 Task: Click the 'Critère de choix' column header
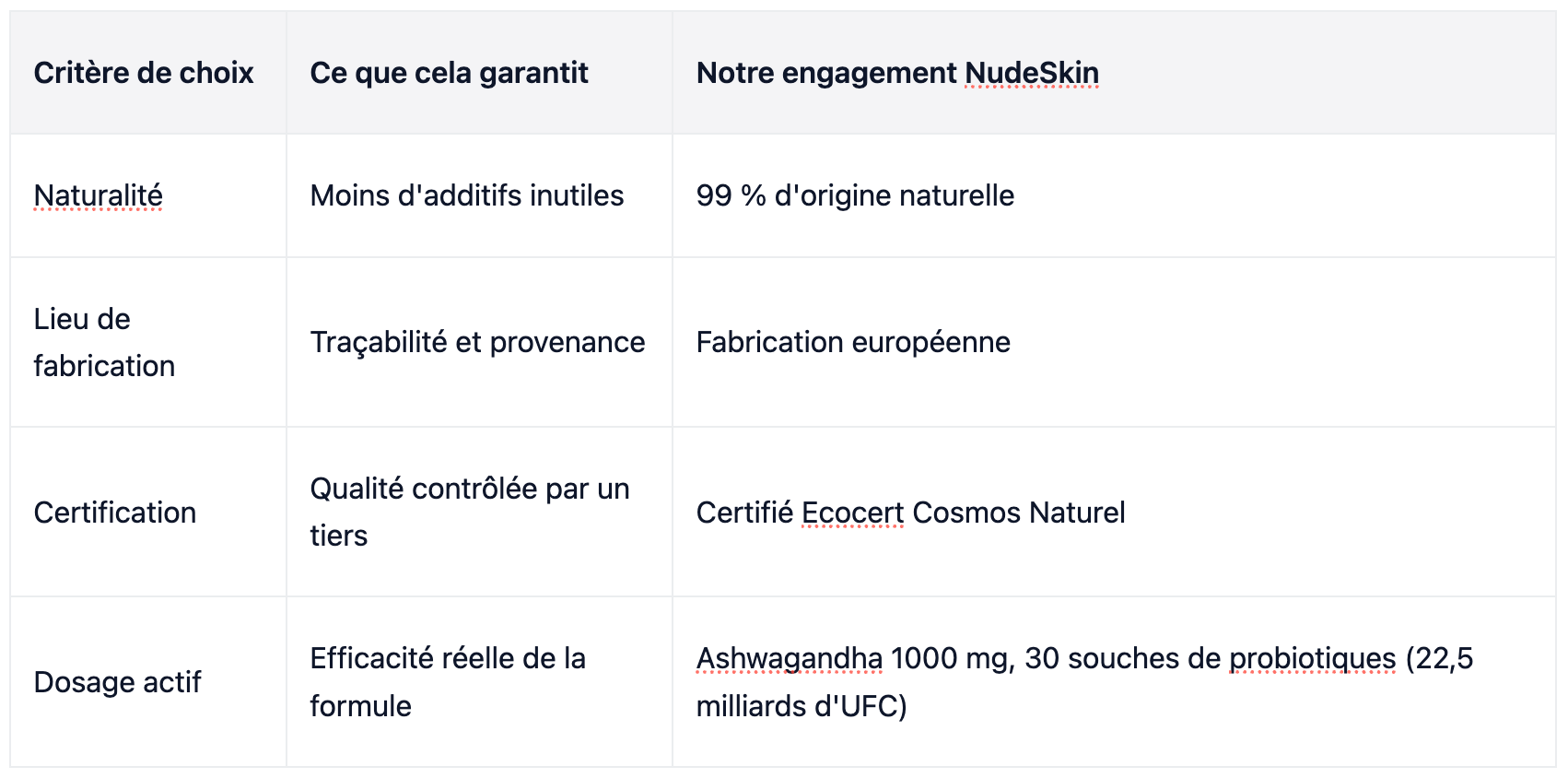tap(144, 73)
